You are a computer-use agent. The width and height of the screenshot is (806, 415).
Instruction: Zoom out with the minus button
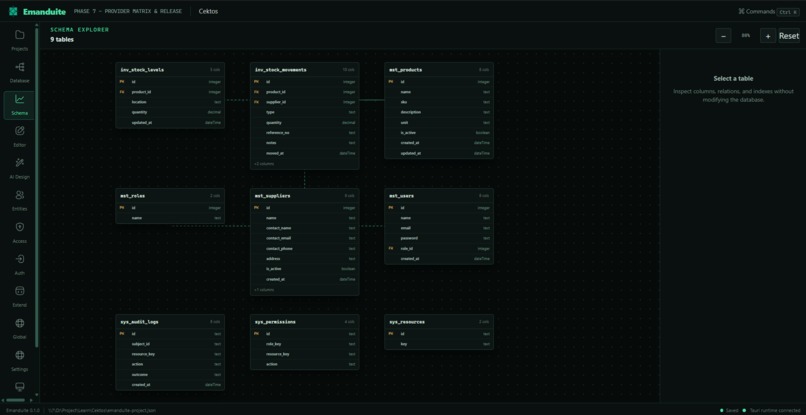click(x=723, y=36)
